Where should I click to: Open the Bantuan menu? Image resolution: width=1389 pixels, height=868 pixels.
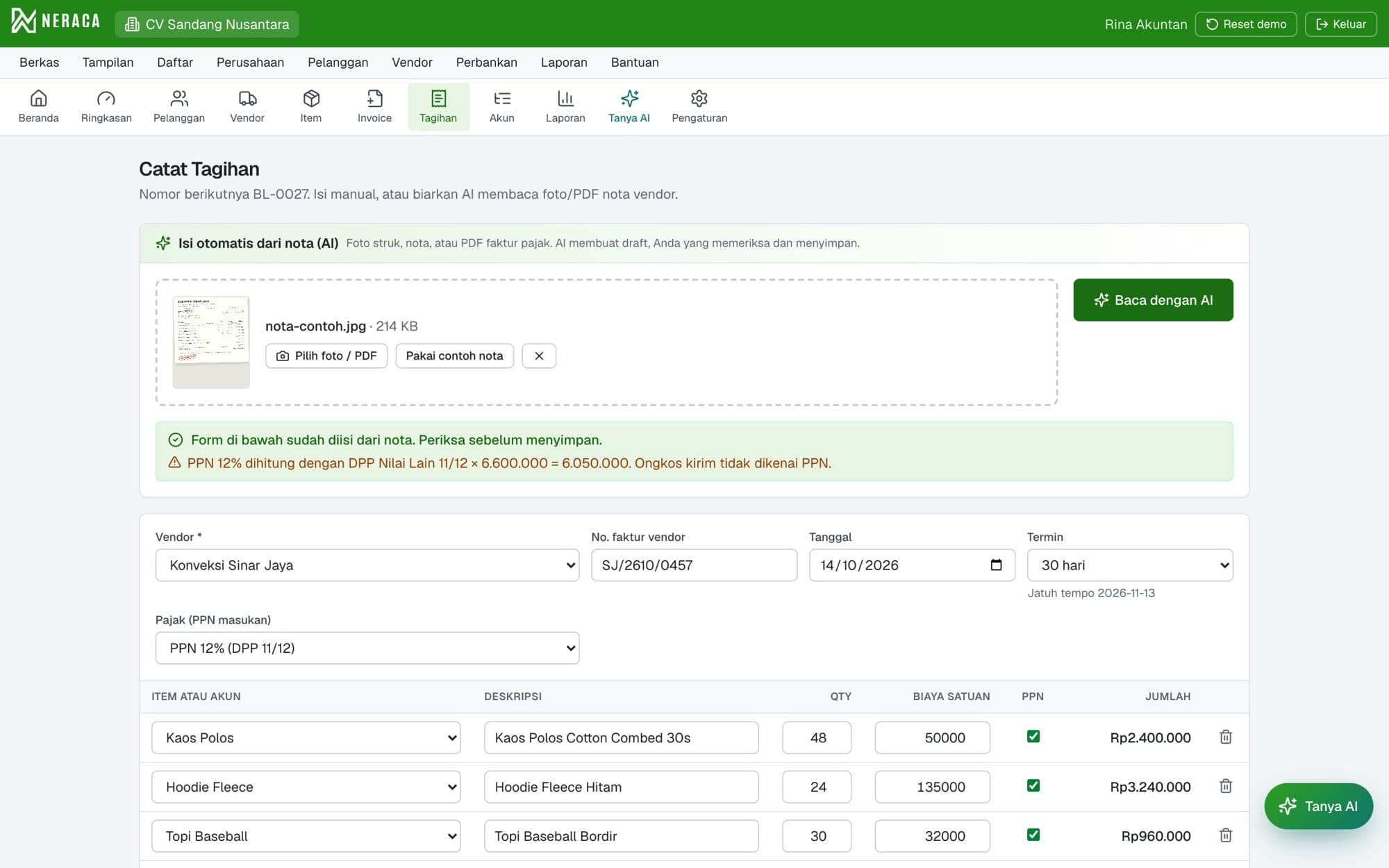coord(635,62)
